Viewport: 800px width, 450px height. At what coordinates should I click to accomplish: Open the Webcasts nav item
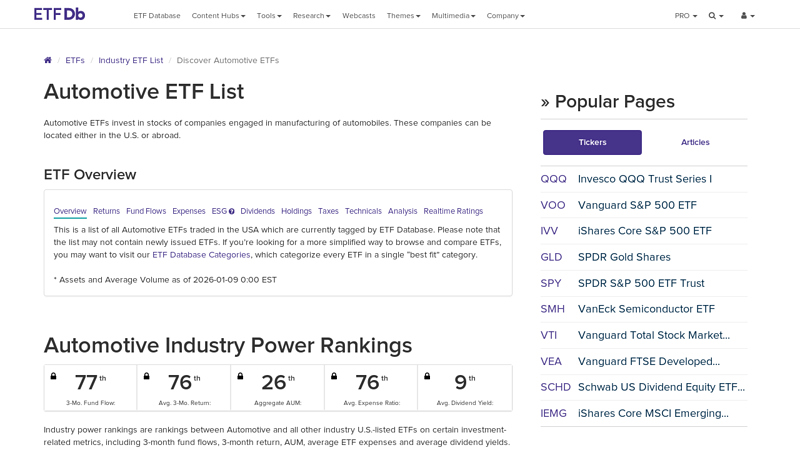359,16
